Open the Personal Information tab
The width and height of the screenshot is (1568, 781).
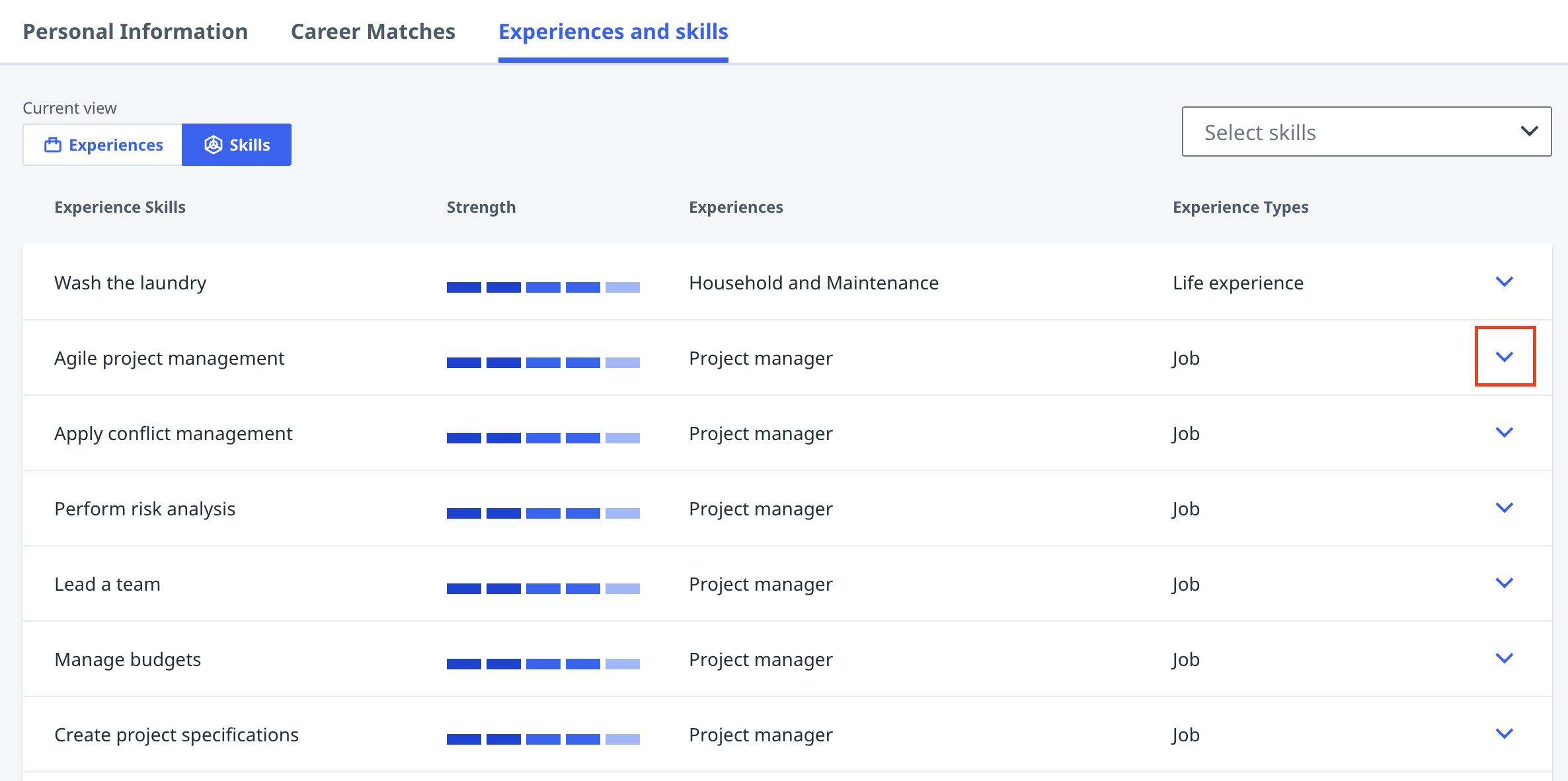coord(136,32)
